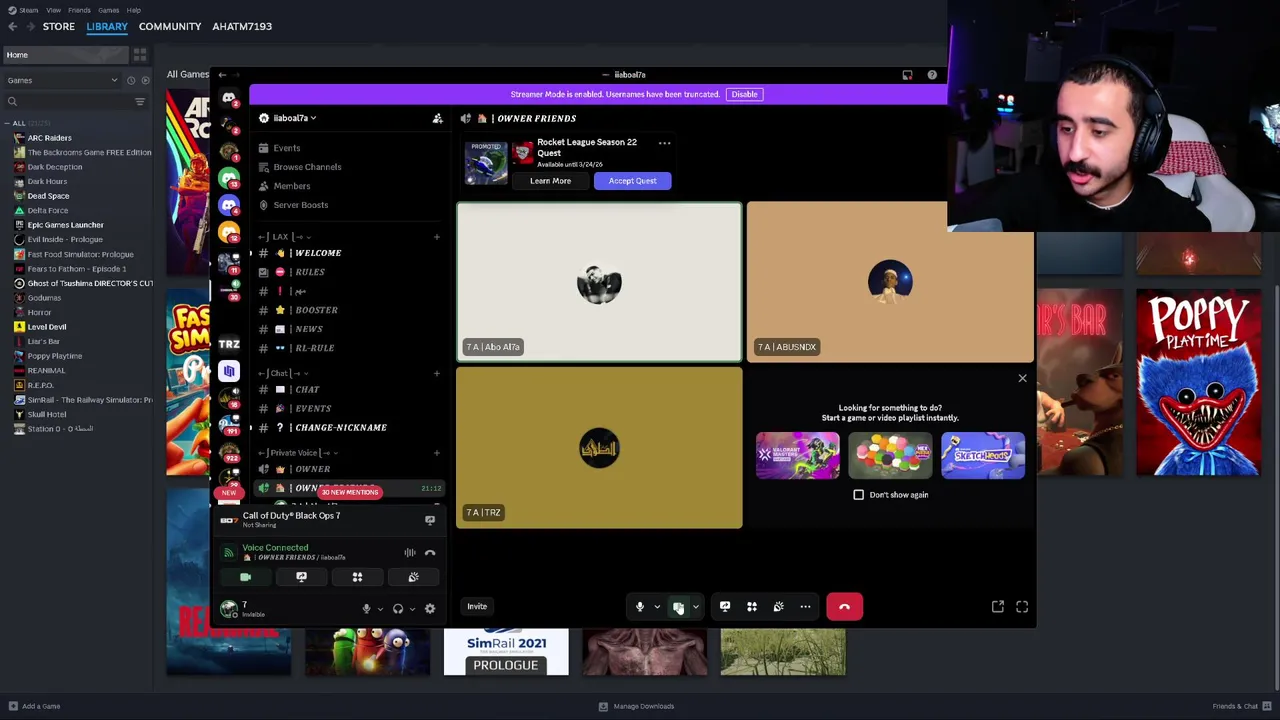
Task: Click the 30 NEW MENTIONS pill
Action: [349, 492]
